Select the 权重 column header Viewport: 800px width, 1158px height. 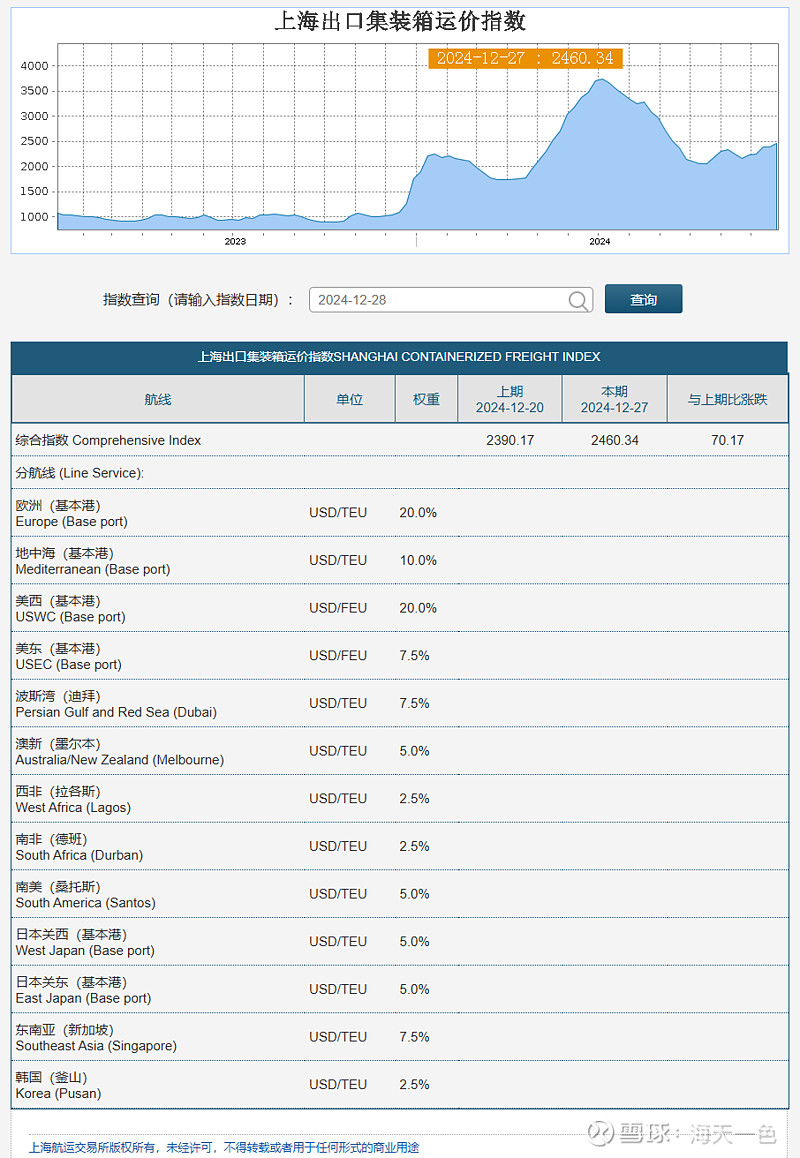[x=425, y=398]
